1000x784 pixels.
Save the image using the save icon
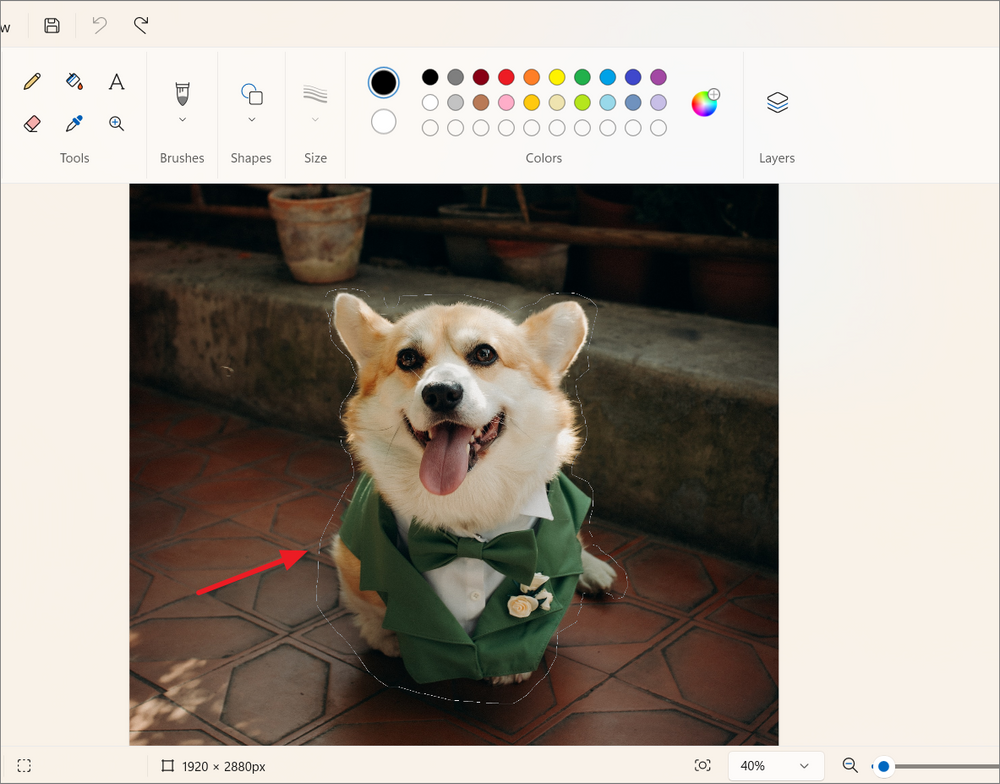(50, 25)
